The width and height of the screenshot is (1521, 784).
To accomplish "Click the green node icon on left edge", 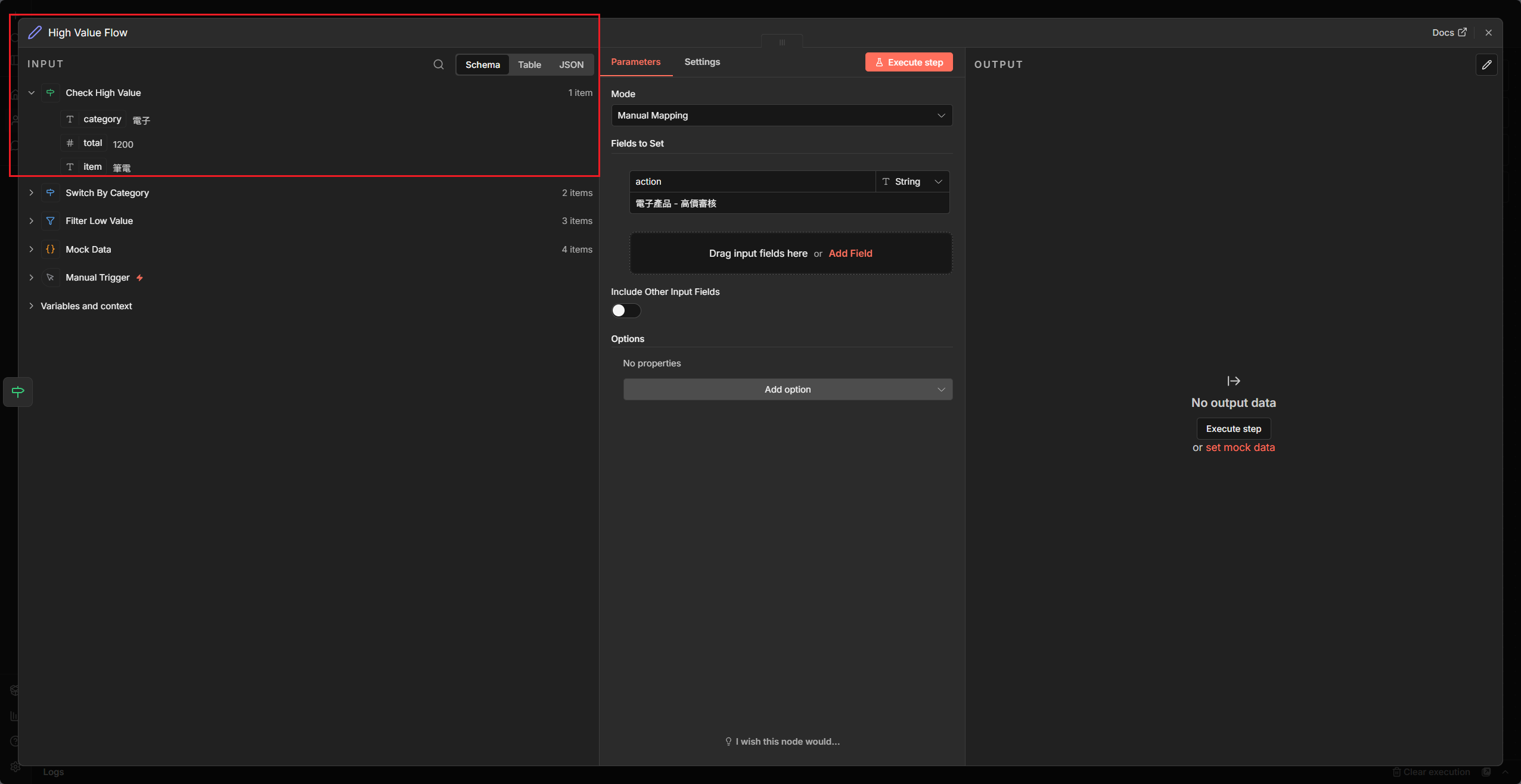I will click(18, 392).
